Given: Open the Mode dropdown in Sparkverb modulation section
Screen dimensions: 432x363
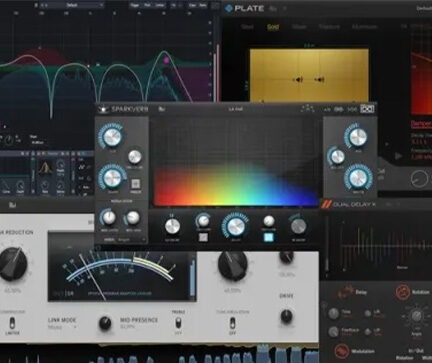Looking at the screenshot, I should pos(125,240).
